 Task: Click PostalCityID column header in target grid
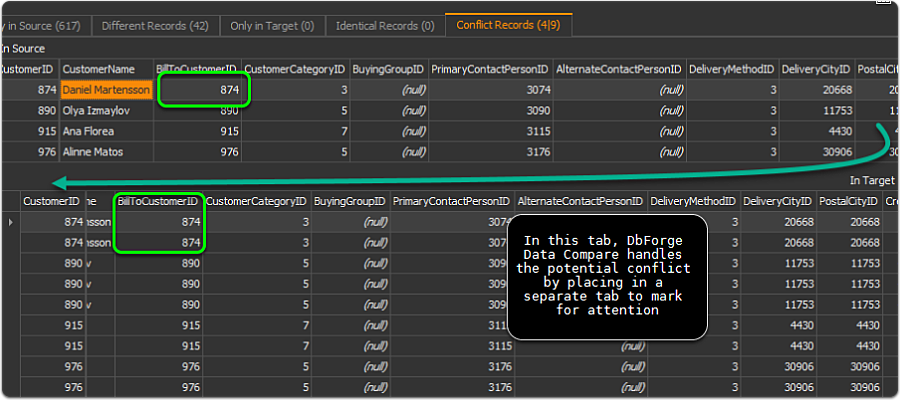pyautogui.click(x=847, y=202)
